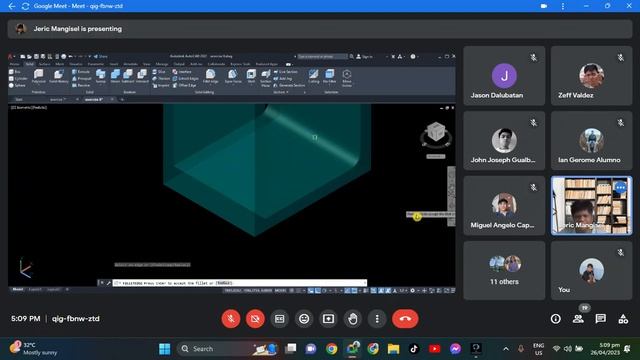Toggle the raise hand button
Viewport: 640px width, 360px height.
[x=353, y=318]
